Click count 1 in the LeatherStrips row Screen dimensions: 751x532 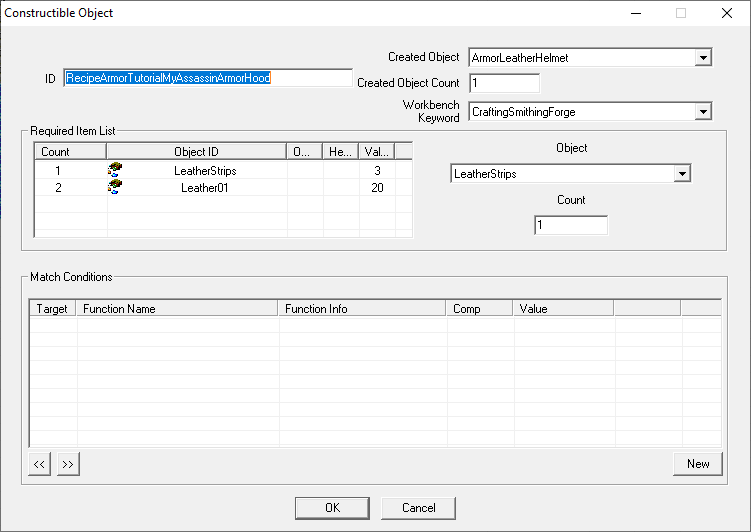pos(58,170)
